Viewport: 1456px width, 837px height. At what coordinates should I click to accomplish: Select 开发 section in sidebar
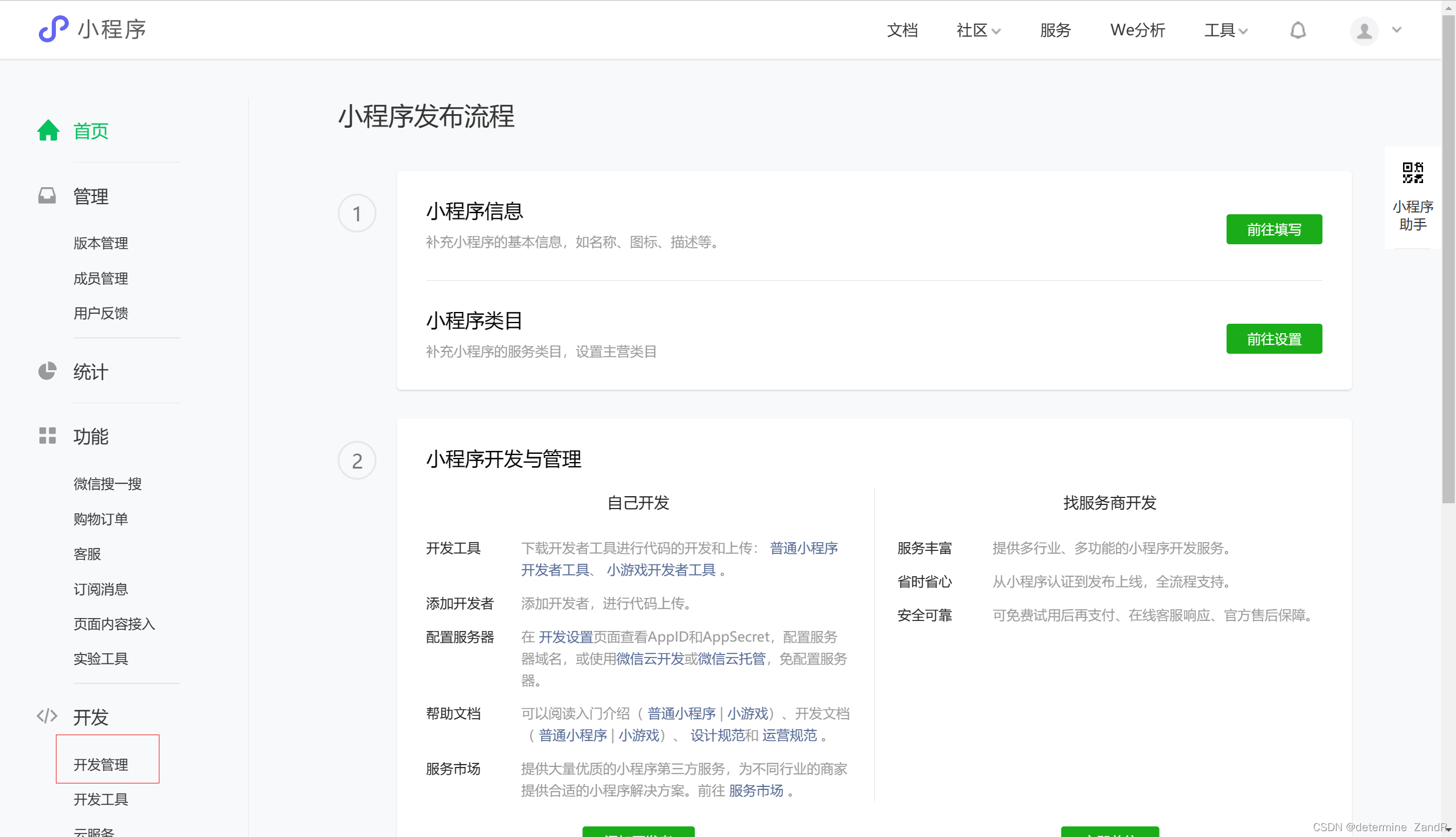[91, 717]
